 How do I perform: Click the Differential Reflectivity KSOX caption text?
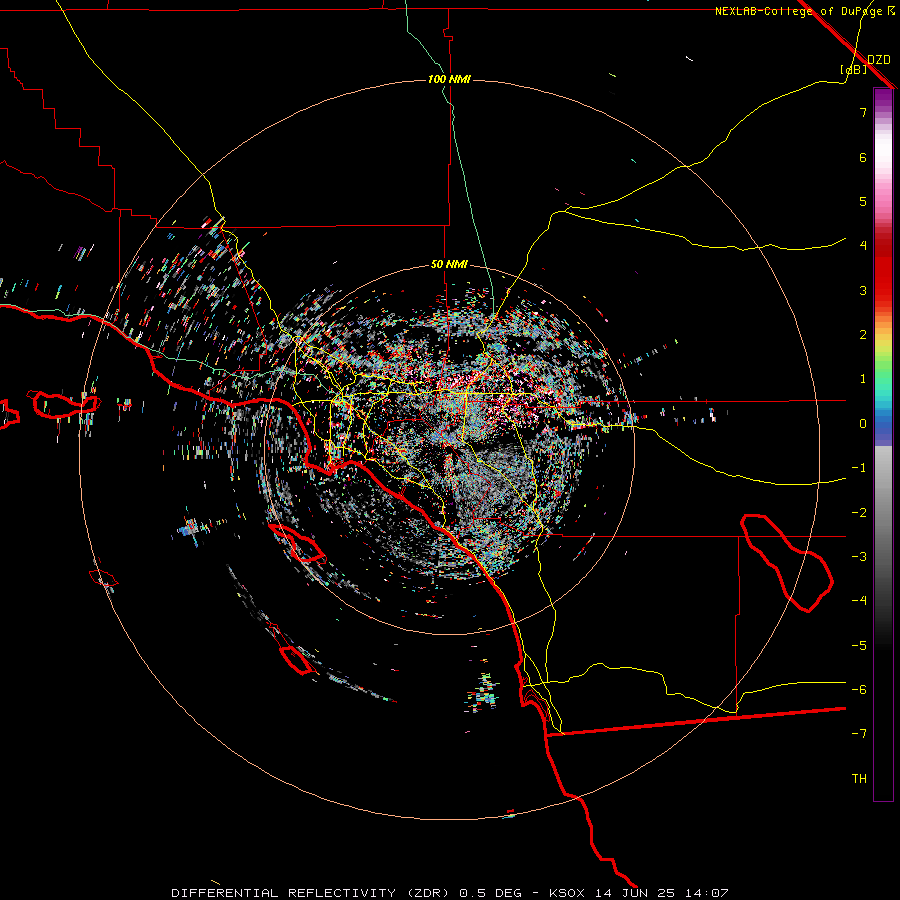tap(450, 893)
